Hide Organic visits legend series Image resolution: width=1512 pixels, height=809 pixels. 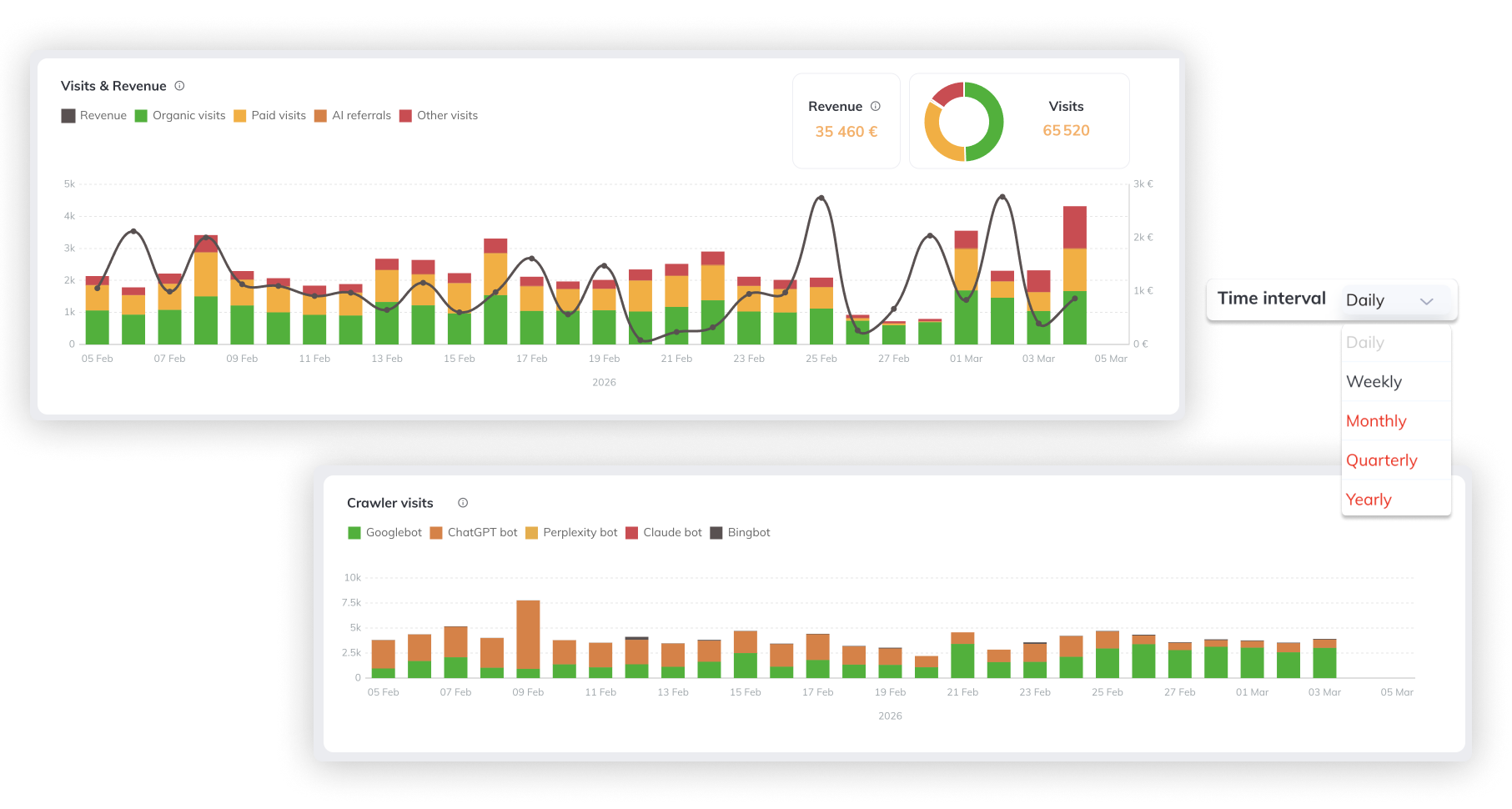click(x=180, y=116)
